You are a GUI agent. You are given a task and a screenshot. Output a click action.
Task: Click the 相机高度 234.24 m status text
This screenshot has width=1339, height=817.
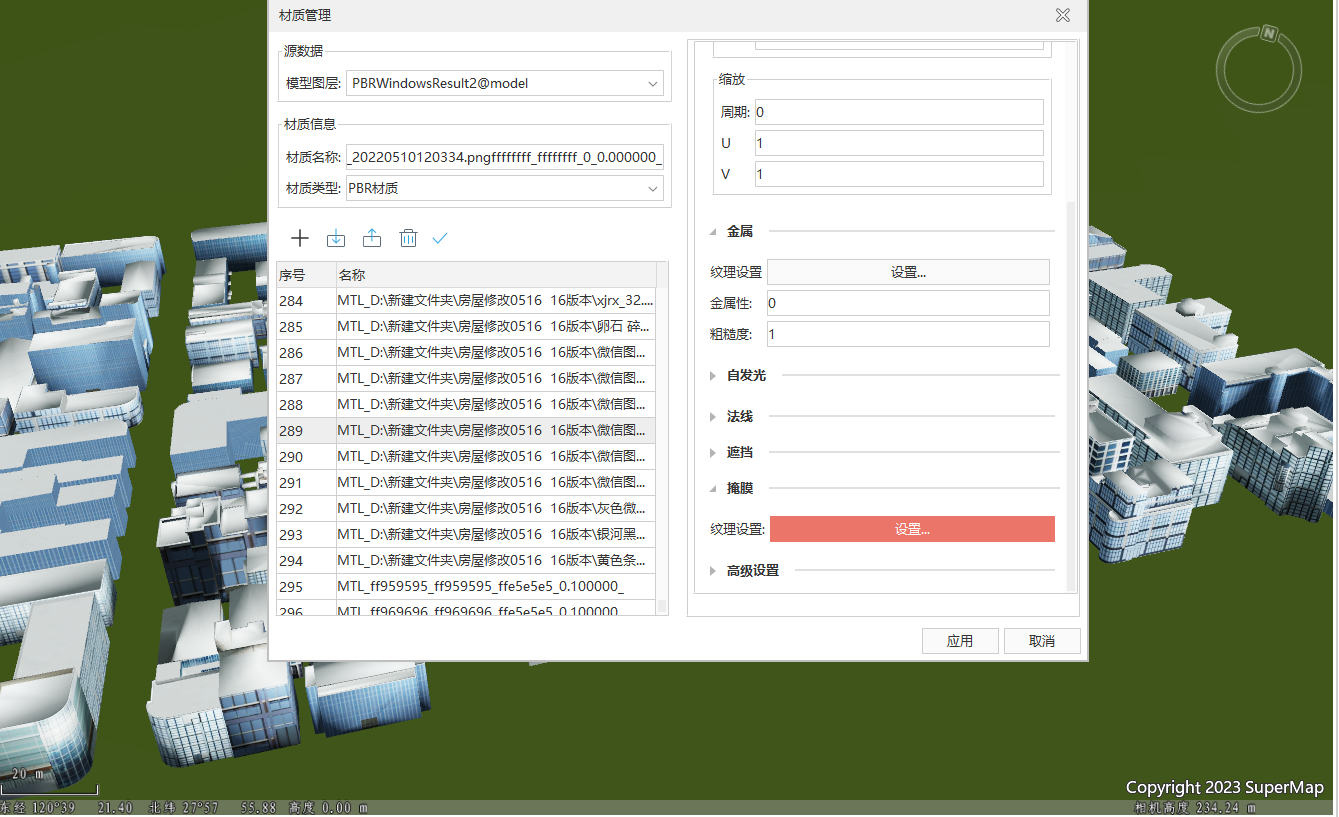[1196, 808]
